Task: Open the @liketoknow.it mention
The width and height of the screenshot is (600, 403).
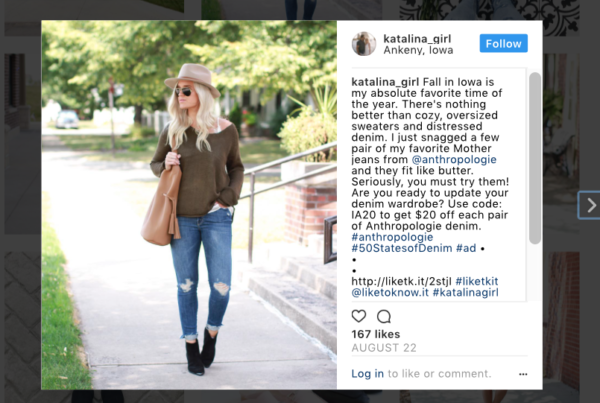Action: (390, 292)
